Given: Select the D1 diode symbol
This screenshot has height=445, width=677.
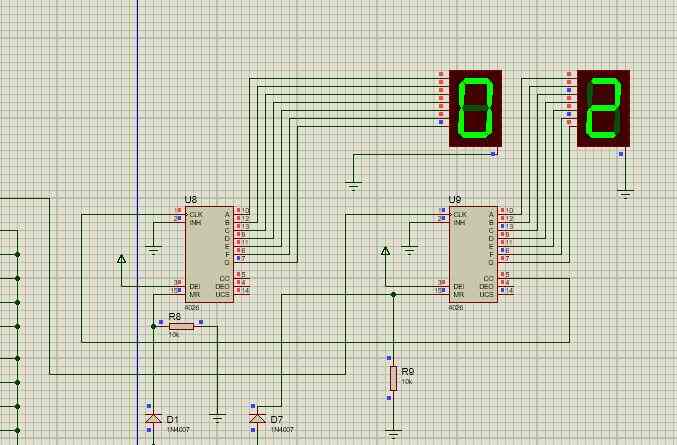Looking at the screenshot, I should point(153,418).
